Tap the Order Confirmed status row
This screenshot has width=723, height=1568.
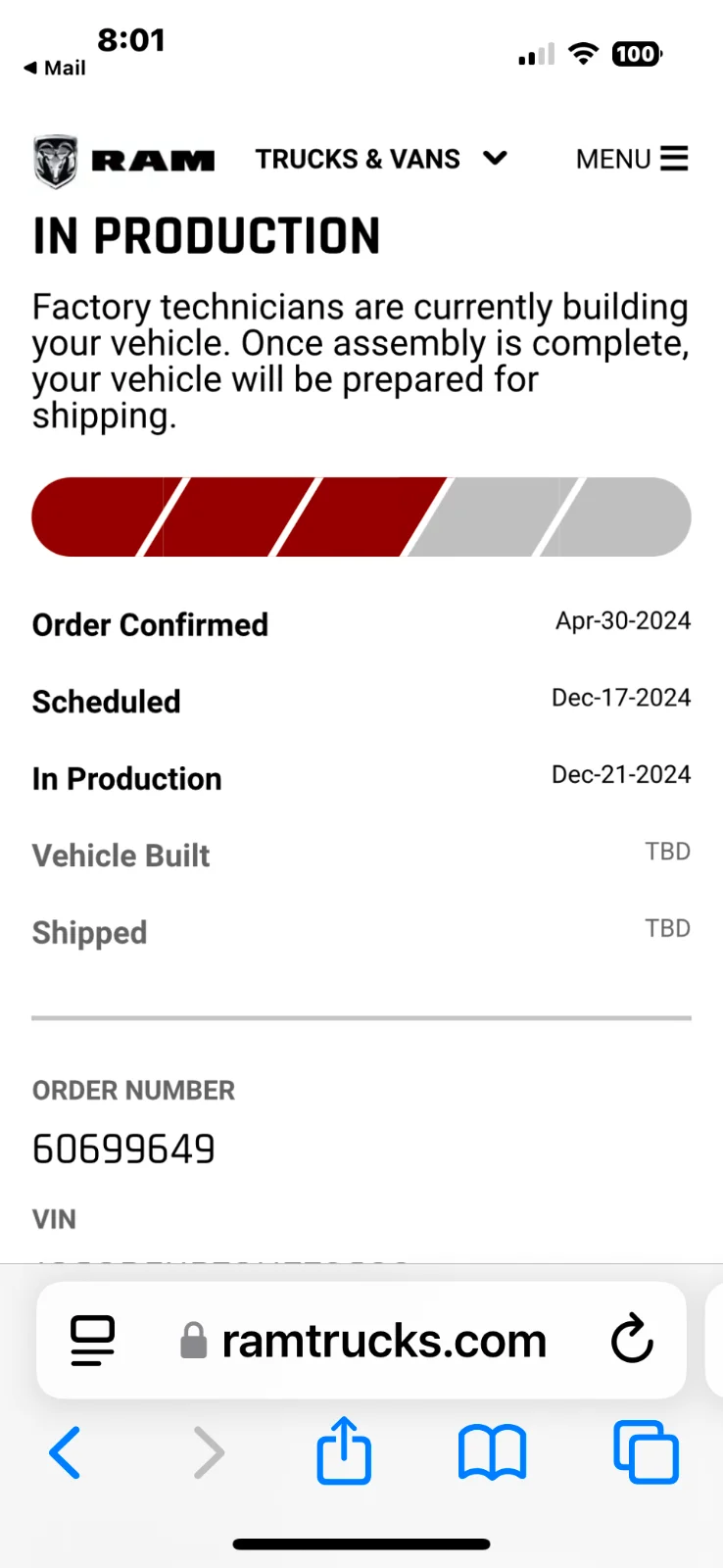pyautogui.click(x=361, y=623)
